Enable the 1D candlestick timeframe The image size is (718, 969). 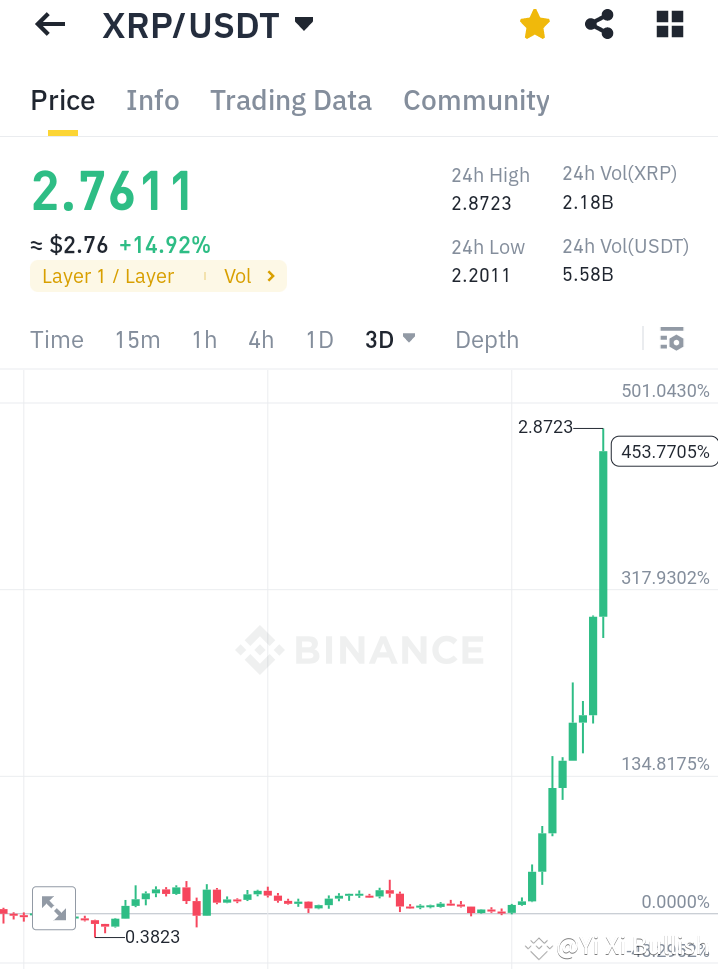(x=319, y=340)
